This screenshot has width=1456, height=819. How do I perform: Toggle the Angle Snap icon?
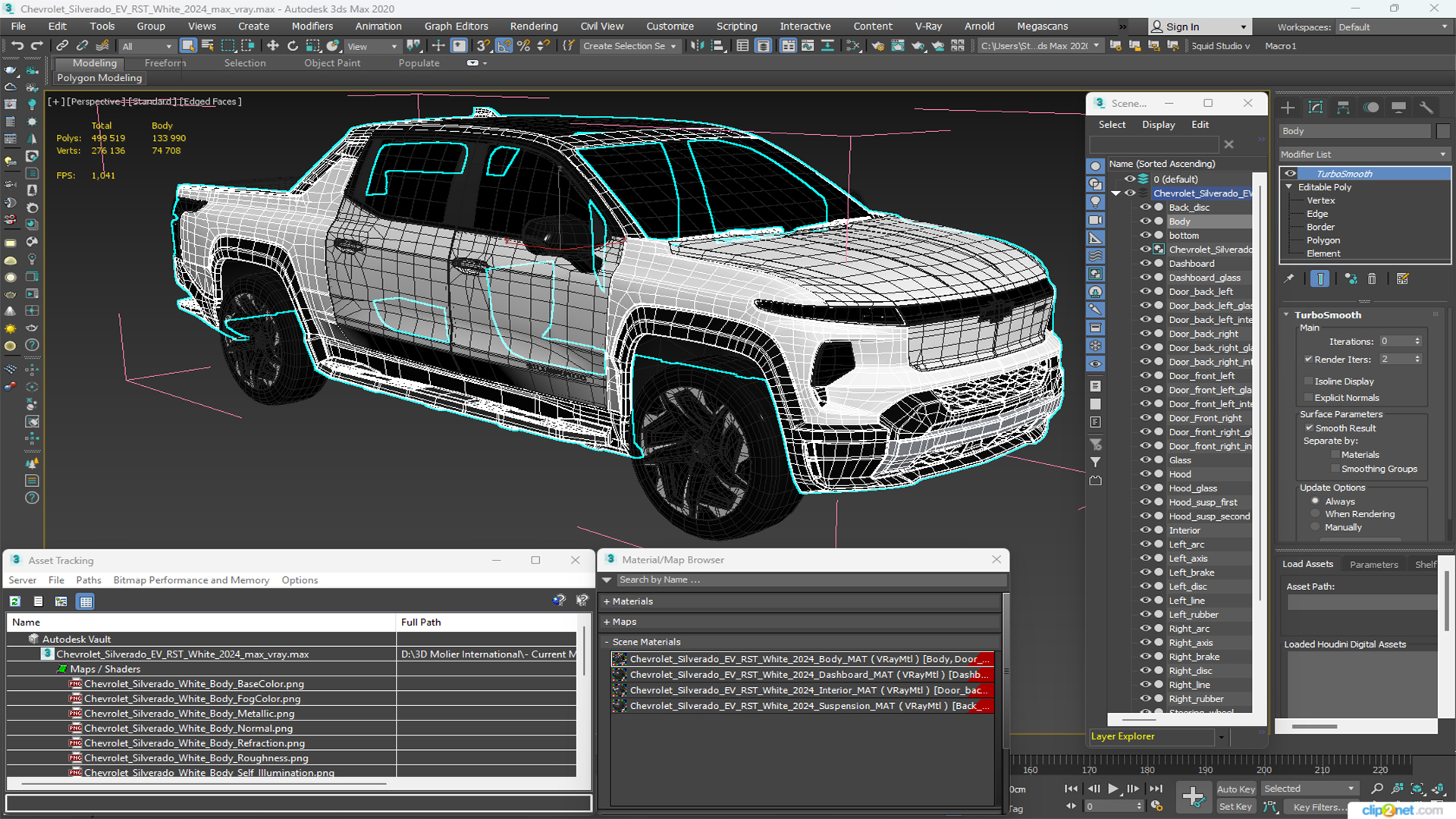click(504, 46)
